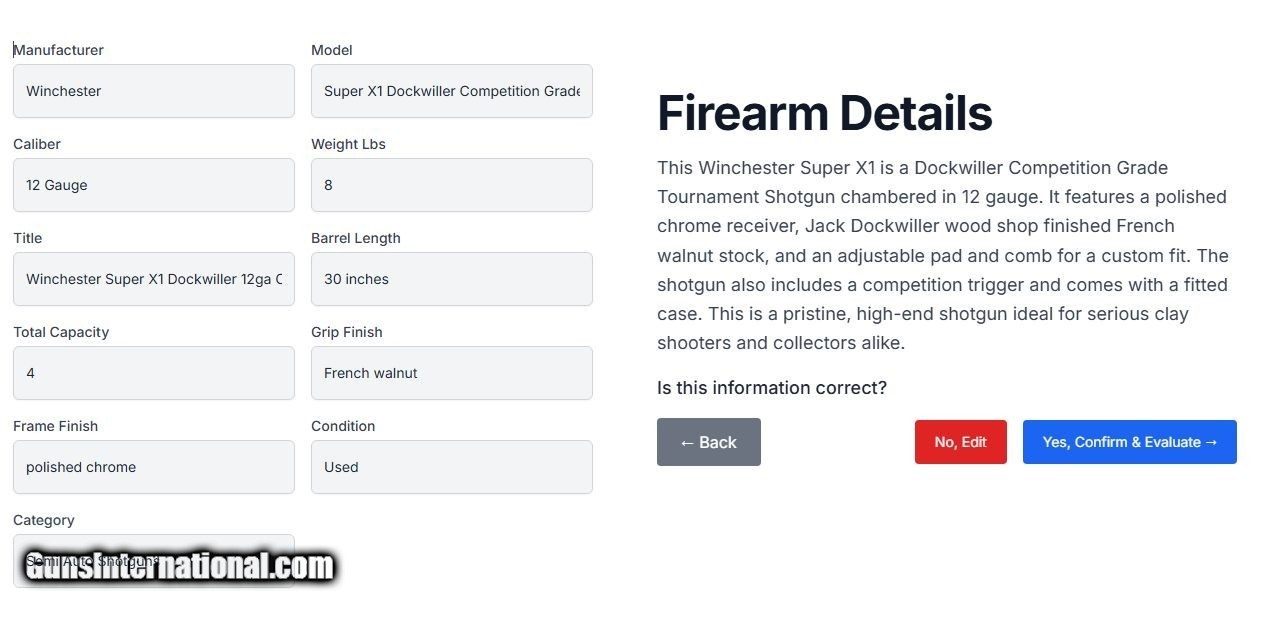Screen dimensions: 1281x618
Task: Click the Manufacturer label text
Action: tap(59, 50)
